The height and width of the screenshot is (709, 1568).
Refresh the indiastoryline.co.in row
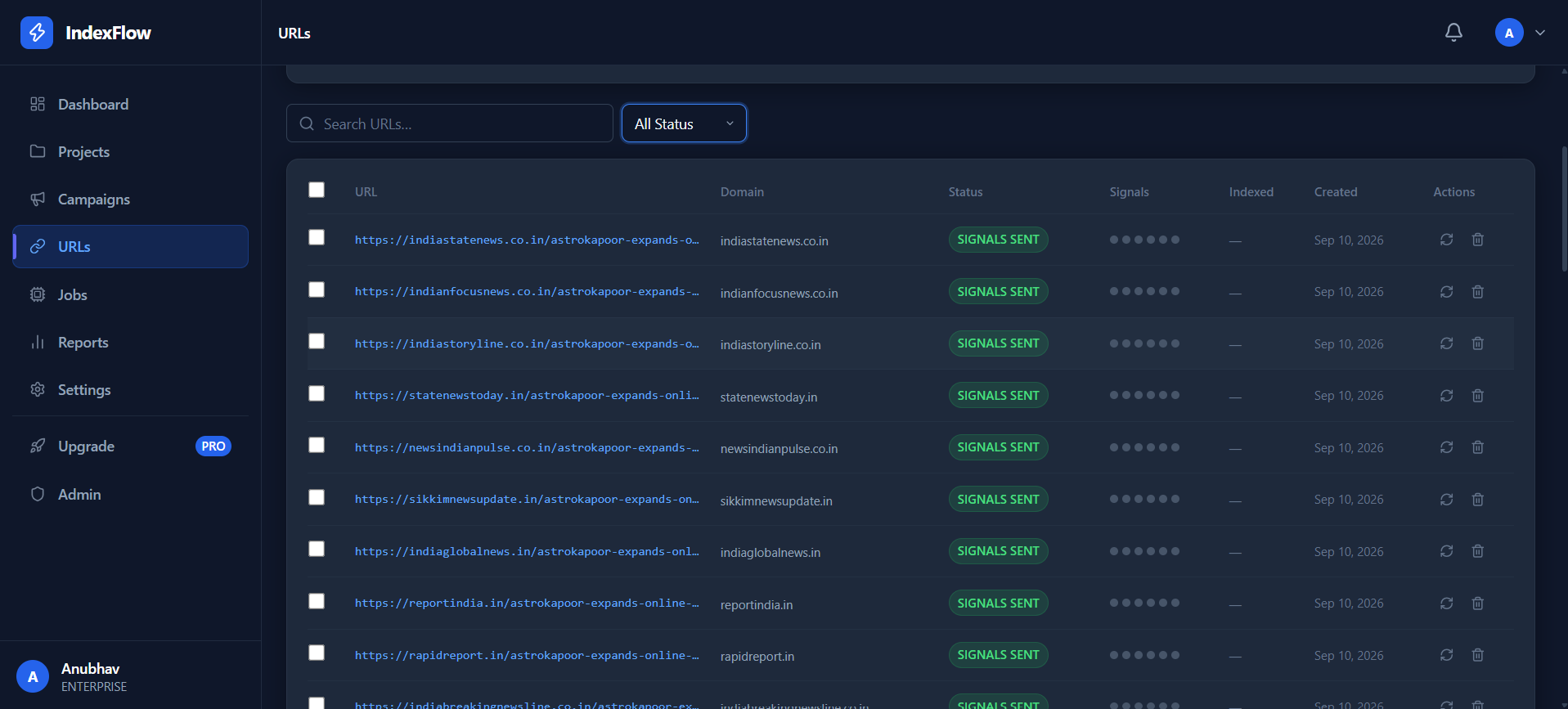point(1446,343)
